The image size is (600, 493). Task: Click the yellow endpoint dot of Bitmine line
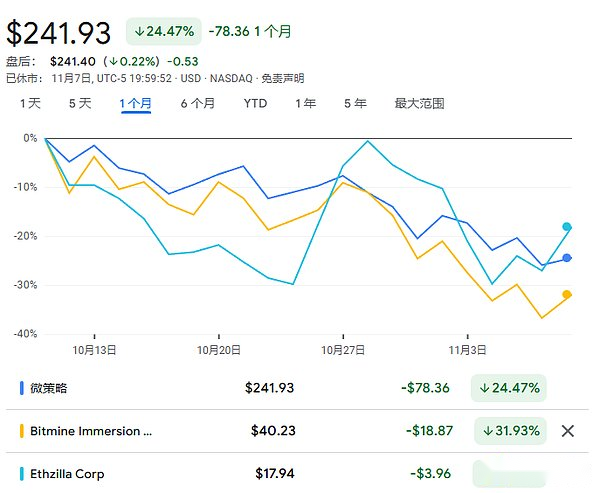point(567,294)
